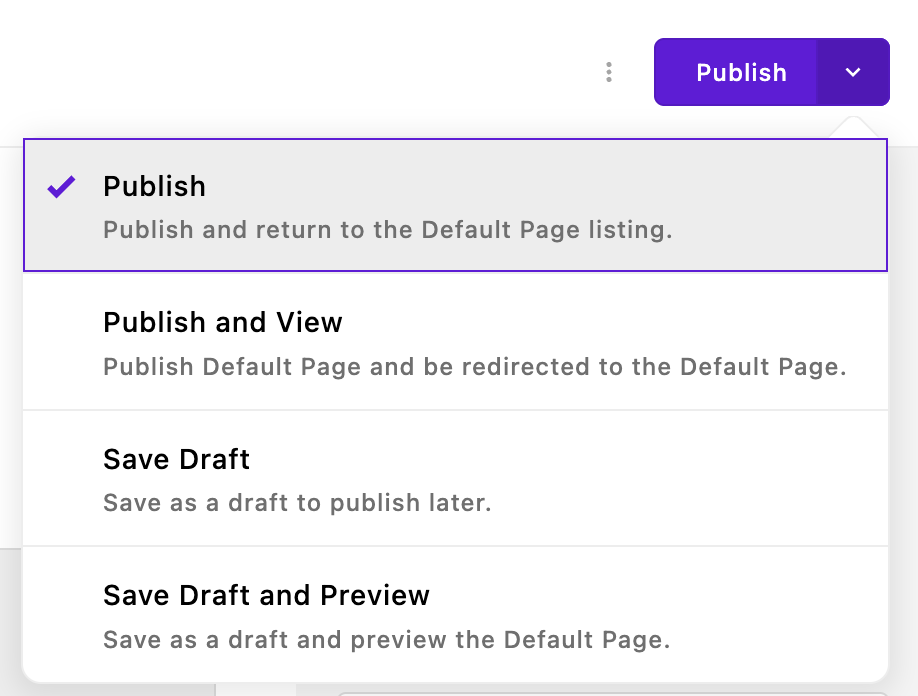Click the highlighted Publish row

455,205
